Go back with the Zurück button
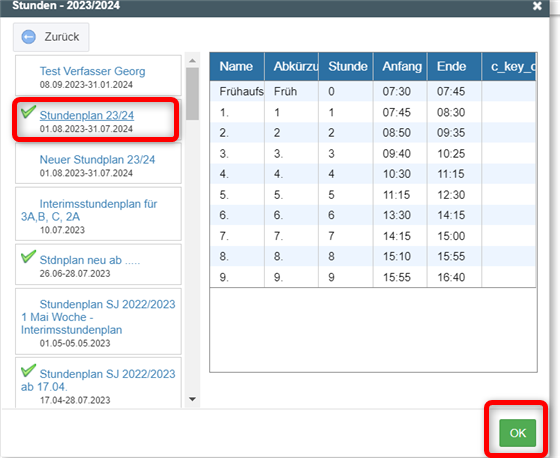 click(51, 37)
